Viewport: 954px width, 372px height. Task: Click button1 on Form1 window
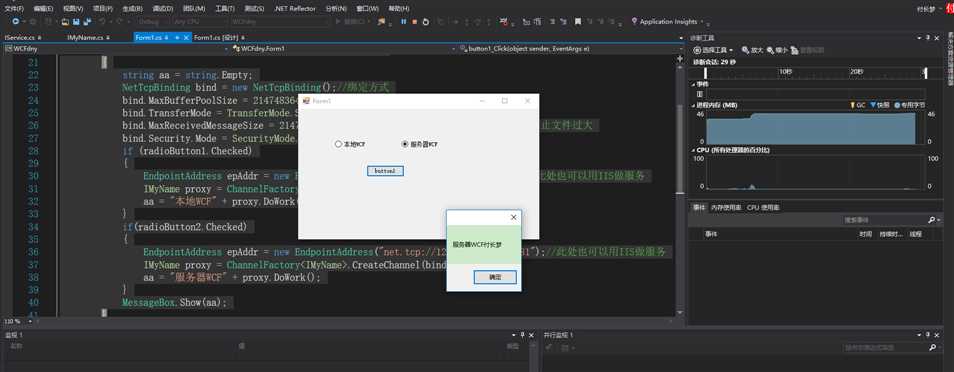[385, 171]
